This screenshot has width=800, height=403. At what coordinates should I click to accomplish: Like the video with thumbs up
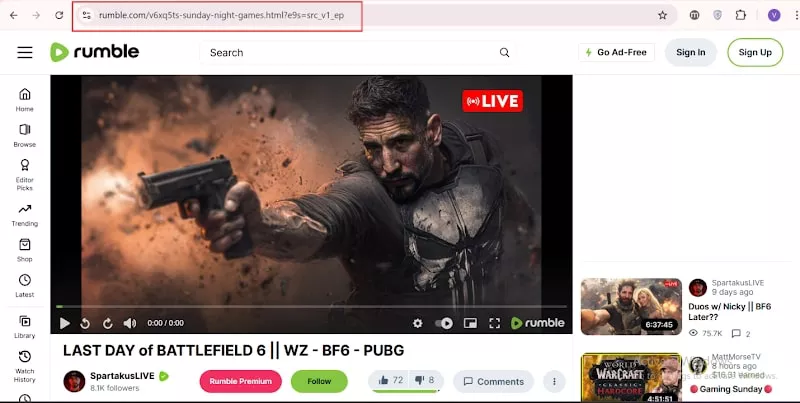pyautogui.click(x=391, y=380)
